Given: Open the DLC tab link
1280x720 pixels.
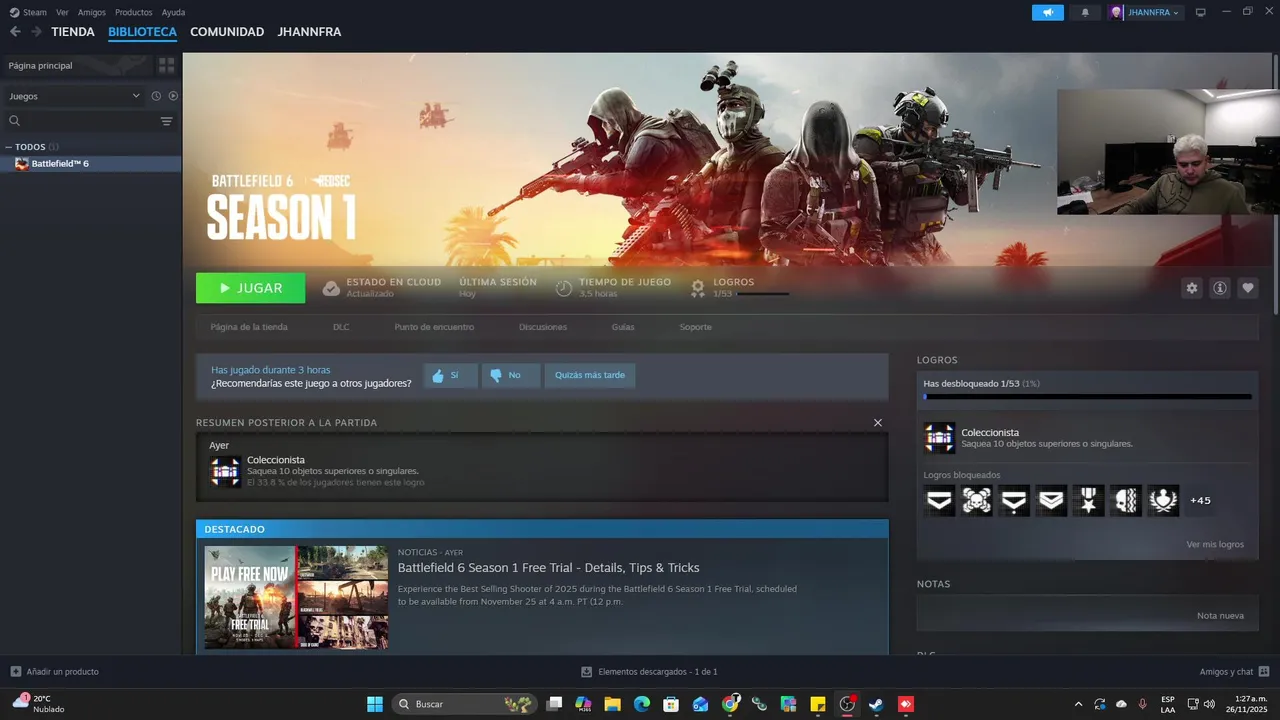Looking at the screenshot, I should (x=341, y=327).
